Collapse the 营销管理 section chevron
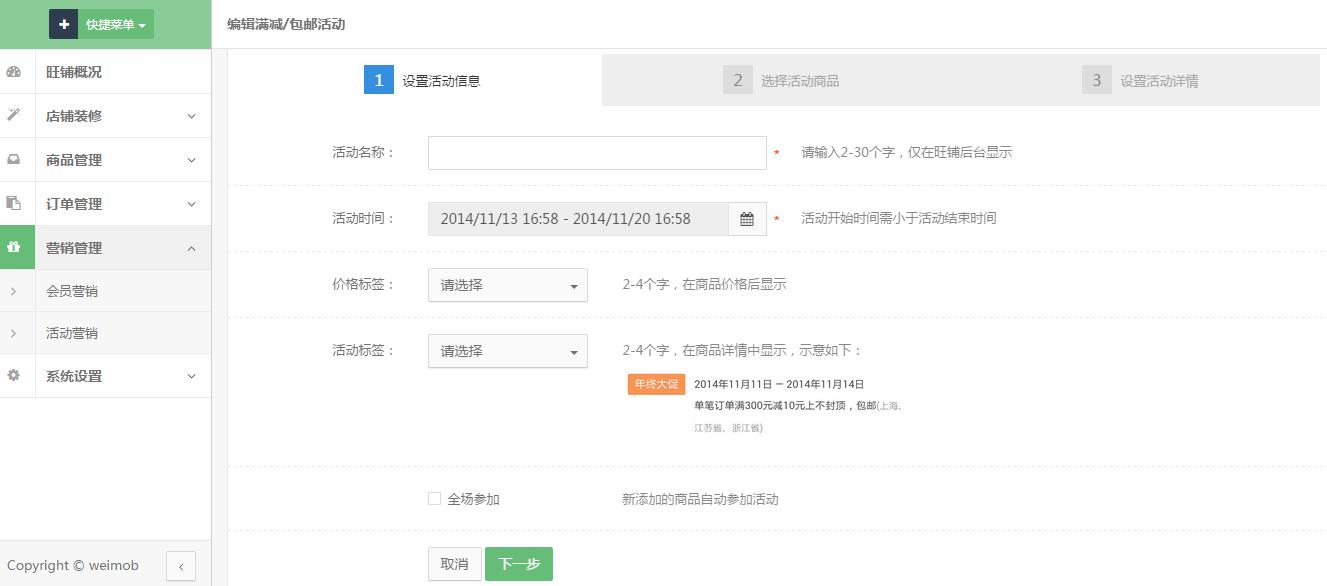This screenshot has width=1327, height=586. [x=191, y=248]
